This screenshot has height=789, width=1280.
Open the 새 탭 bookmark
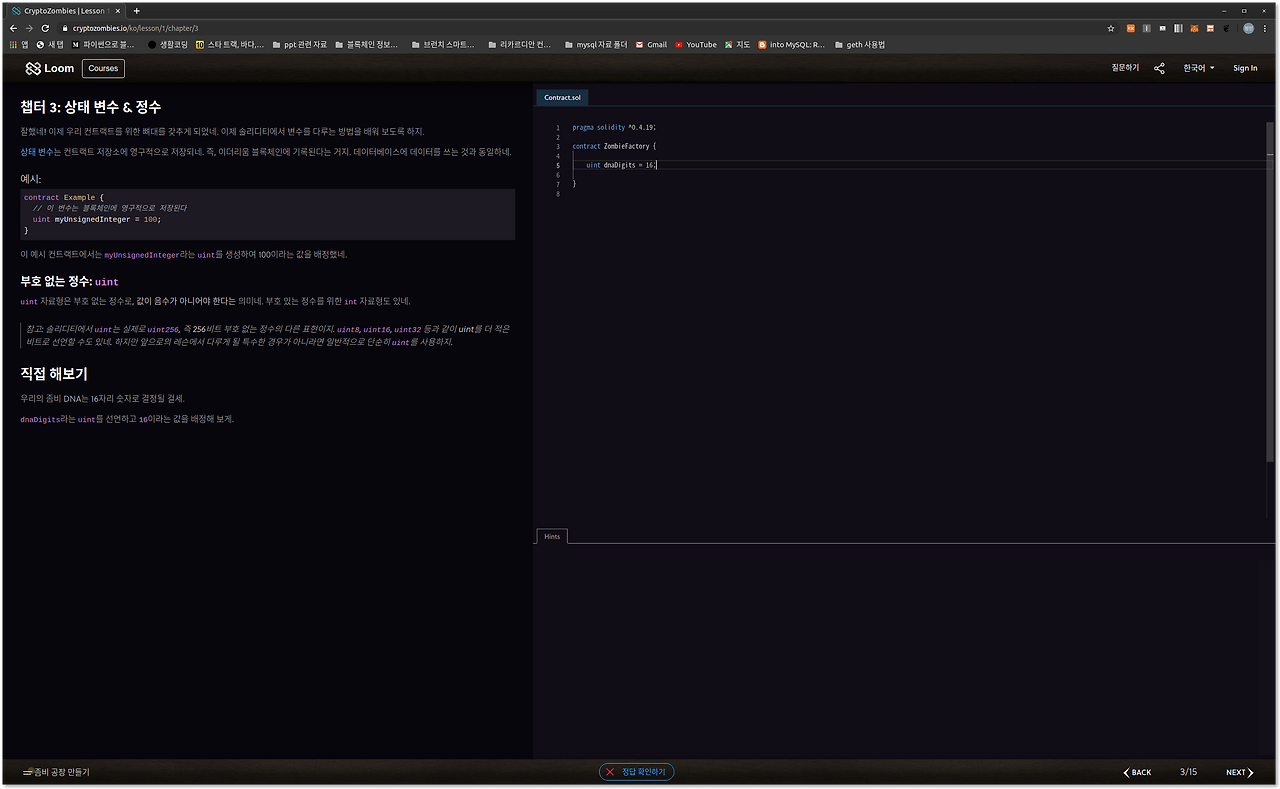coord(50,44)
